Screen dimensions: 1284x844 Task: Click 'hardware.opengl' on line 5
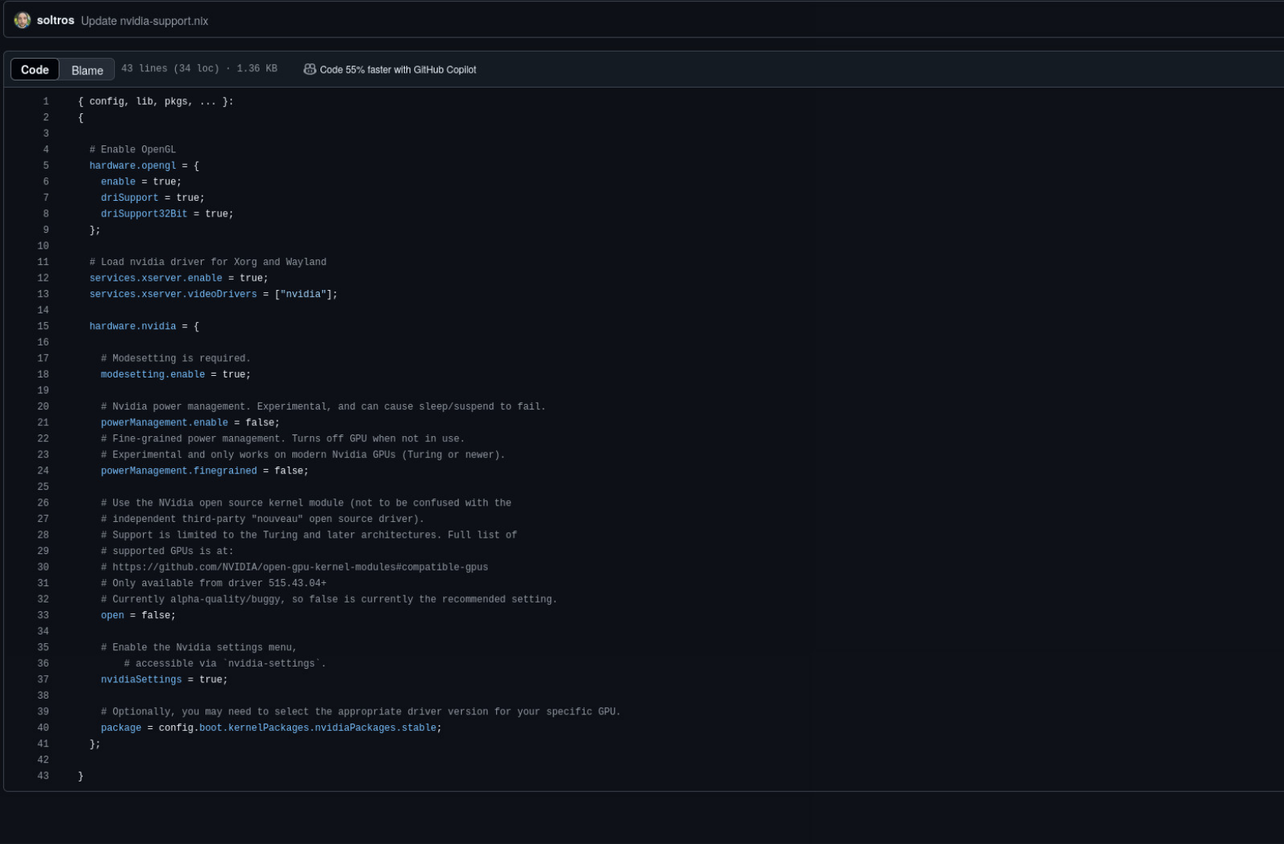[x=133, y=166]
